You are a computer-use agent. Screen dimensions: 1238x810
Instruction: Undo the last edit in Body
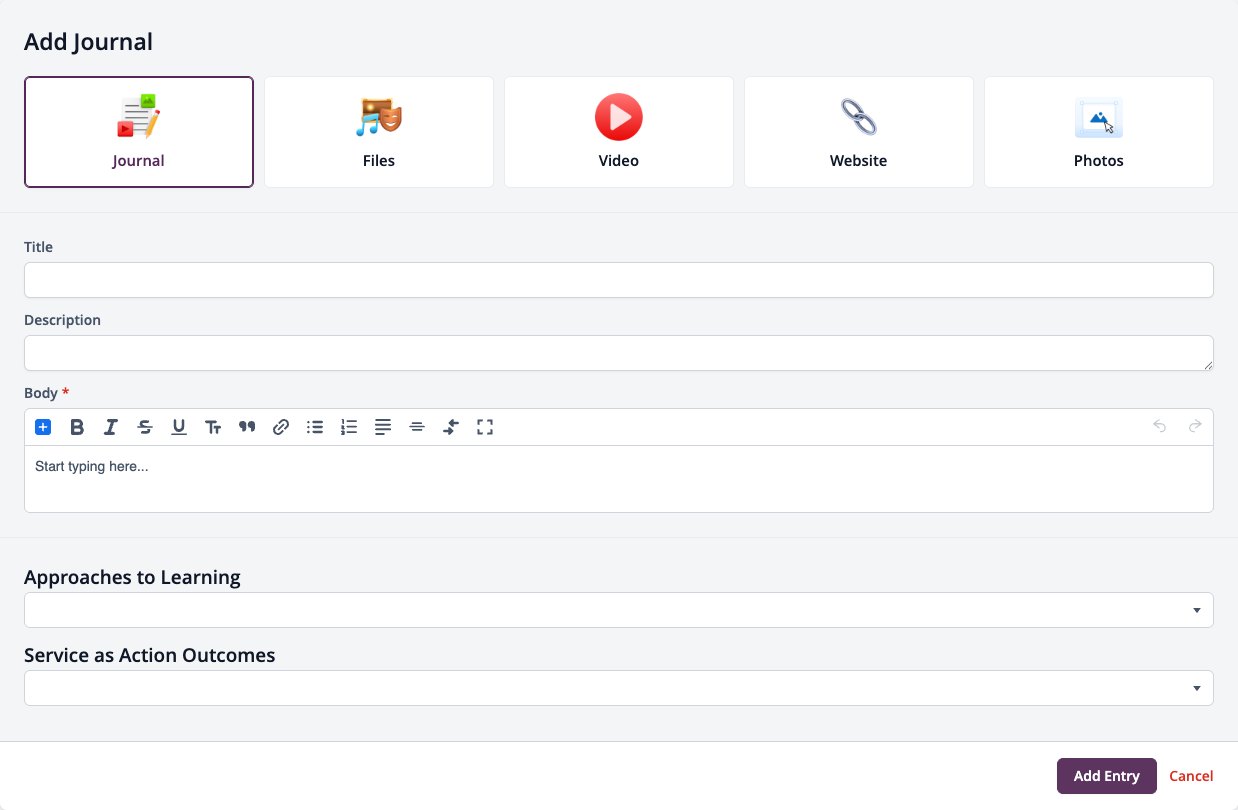pyautogui.click(x=1160, y=426)
